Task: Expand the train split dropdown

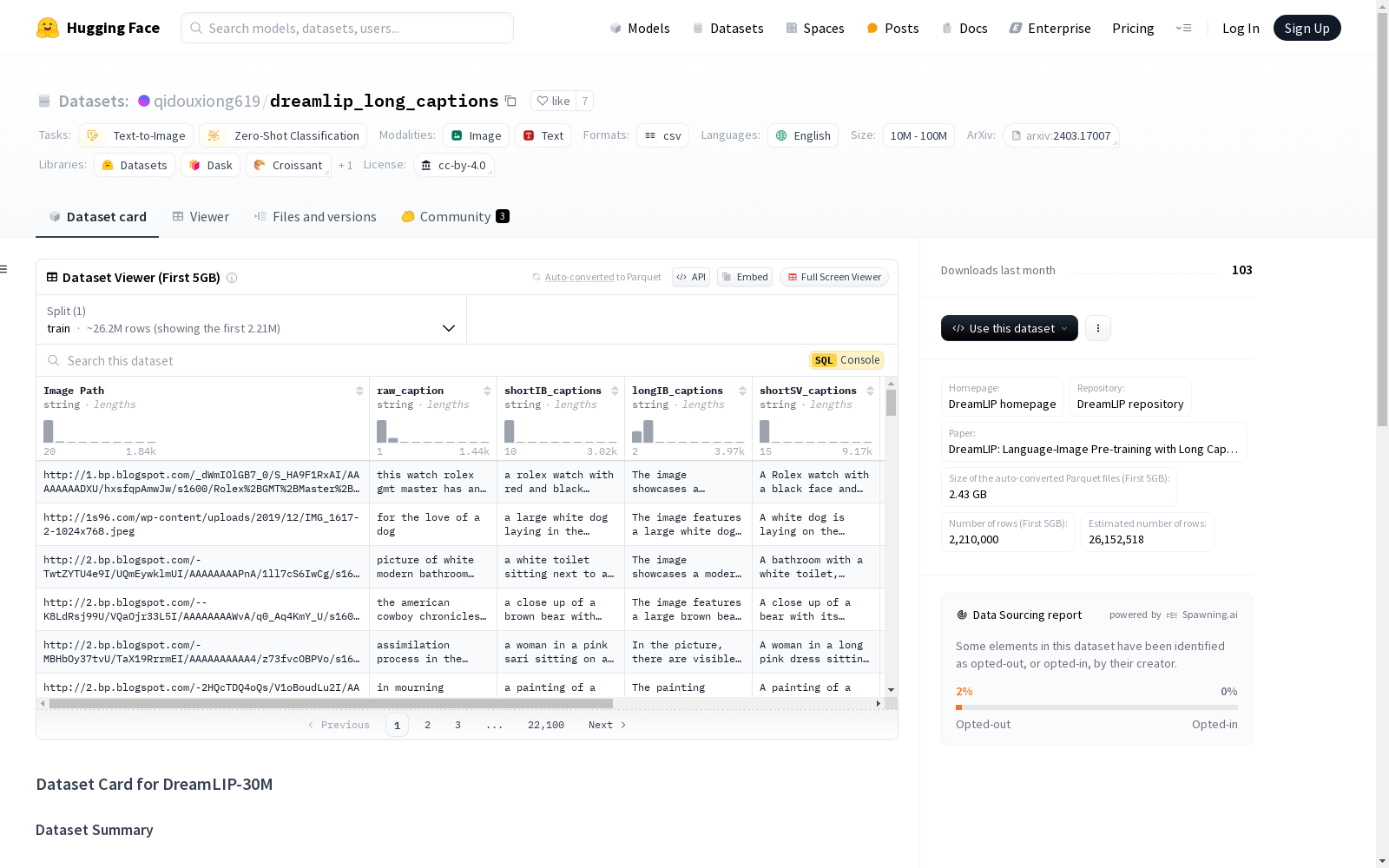Action: click(x=251, y=319)
